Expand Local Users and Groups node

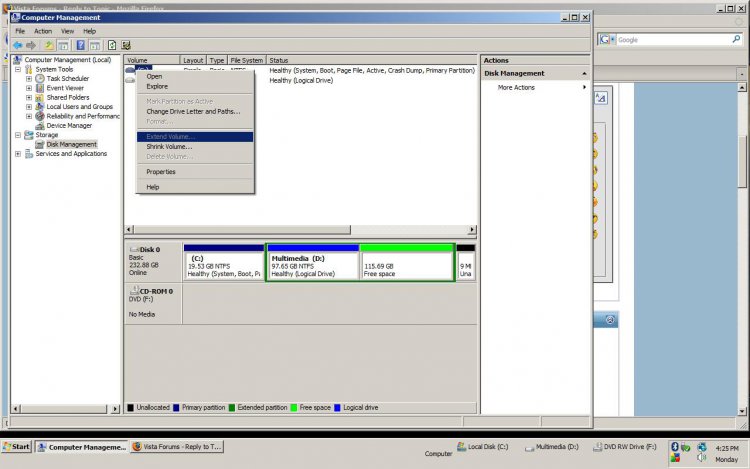coord(29,107)
